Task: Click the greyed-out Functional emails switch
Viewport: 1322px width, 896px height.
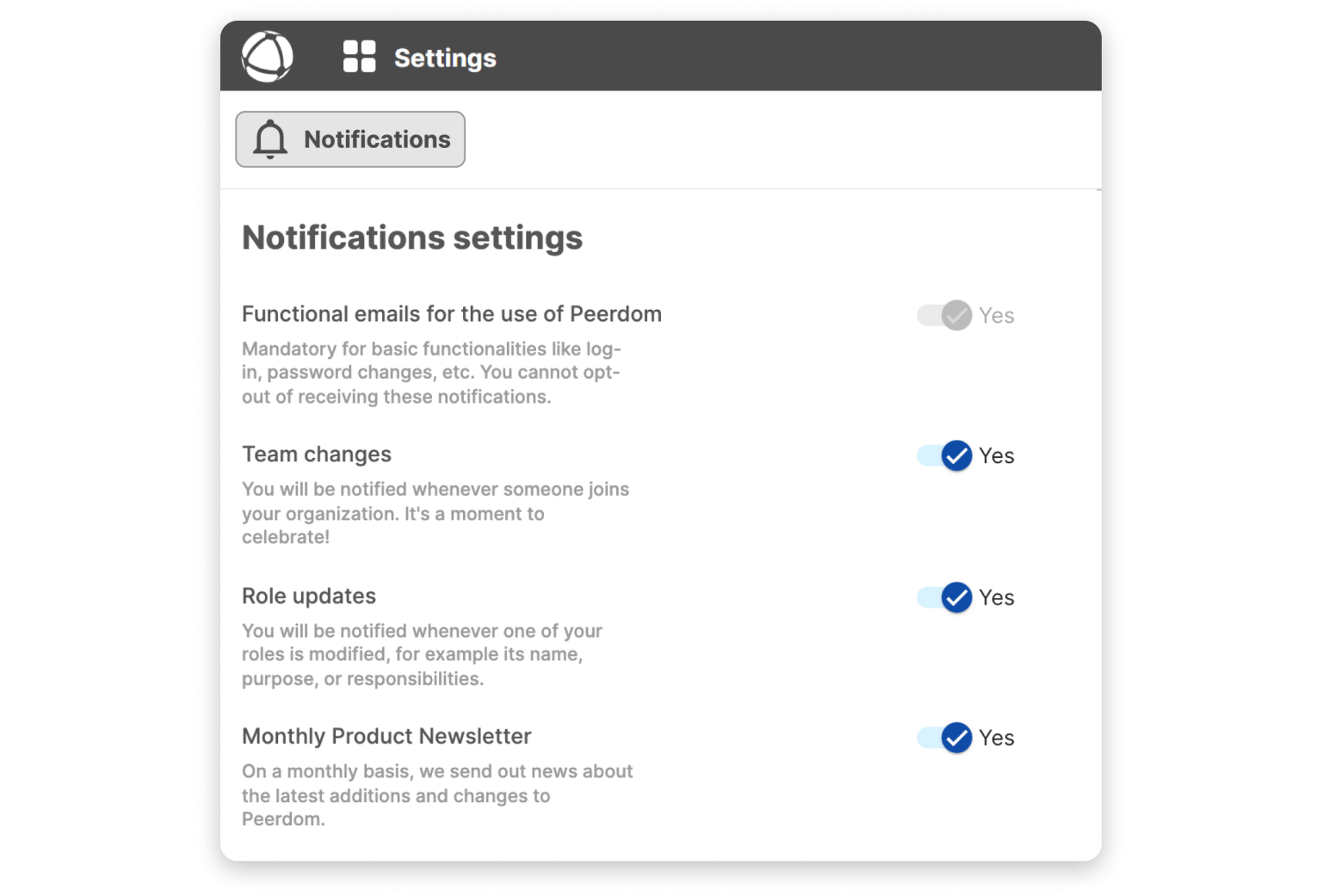Action: [x=944, y=315]
